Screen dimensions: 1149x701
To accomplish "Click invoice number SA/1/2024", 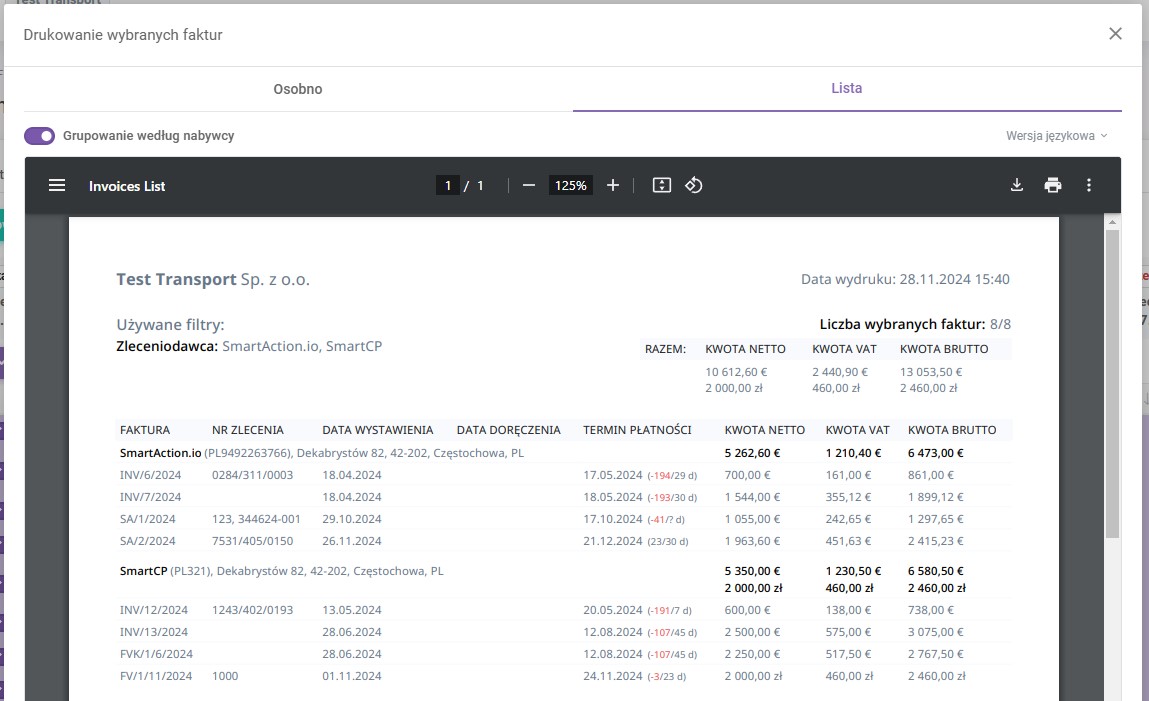I will 147,519.
